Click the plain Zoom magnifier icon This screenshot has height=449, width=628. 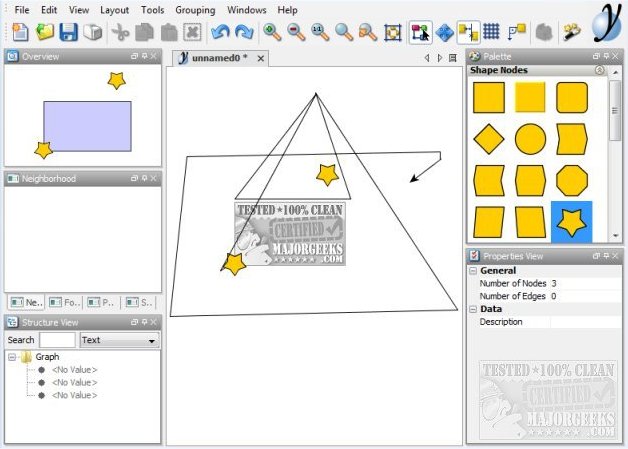click(x=344, y=32)
